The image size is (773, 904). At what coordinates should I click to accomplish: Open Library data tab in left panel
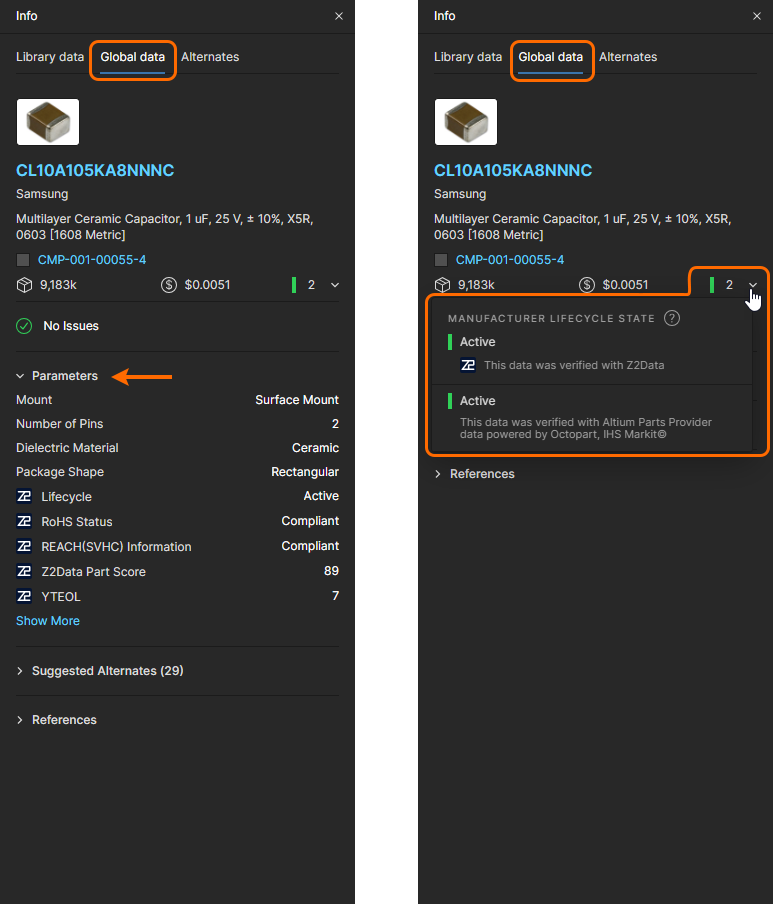tap(50, 57)
